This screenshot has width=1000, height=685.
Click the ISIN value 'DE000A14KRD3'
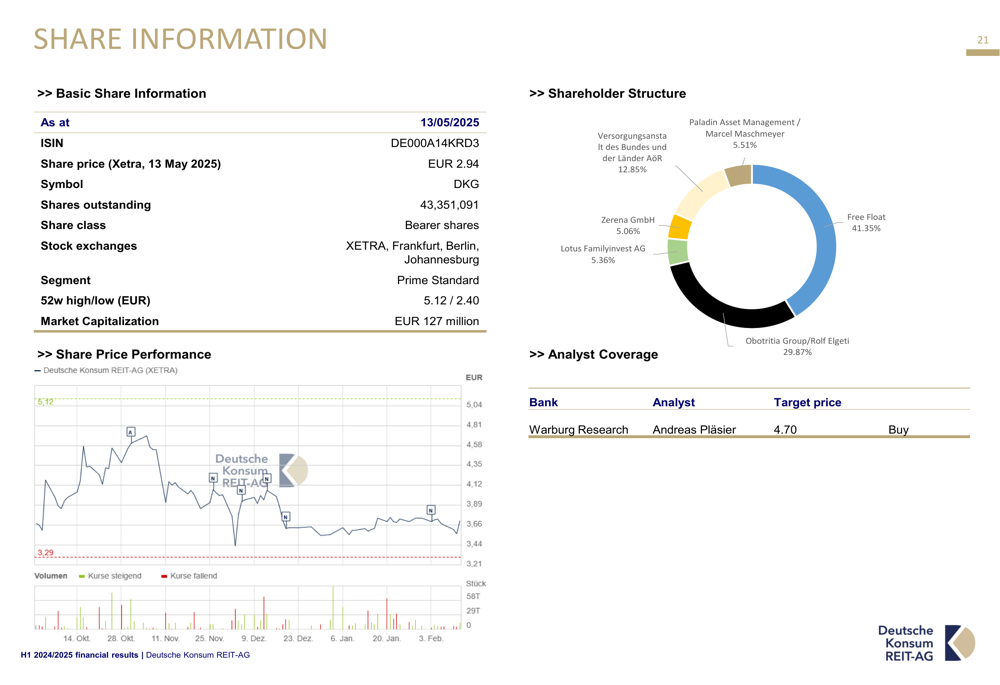(x=435, y=144)
